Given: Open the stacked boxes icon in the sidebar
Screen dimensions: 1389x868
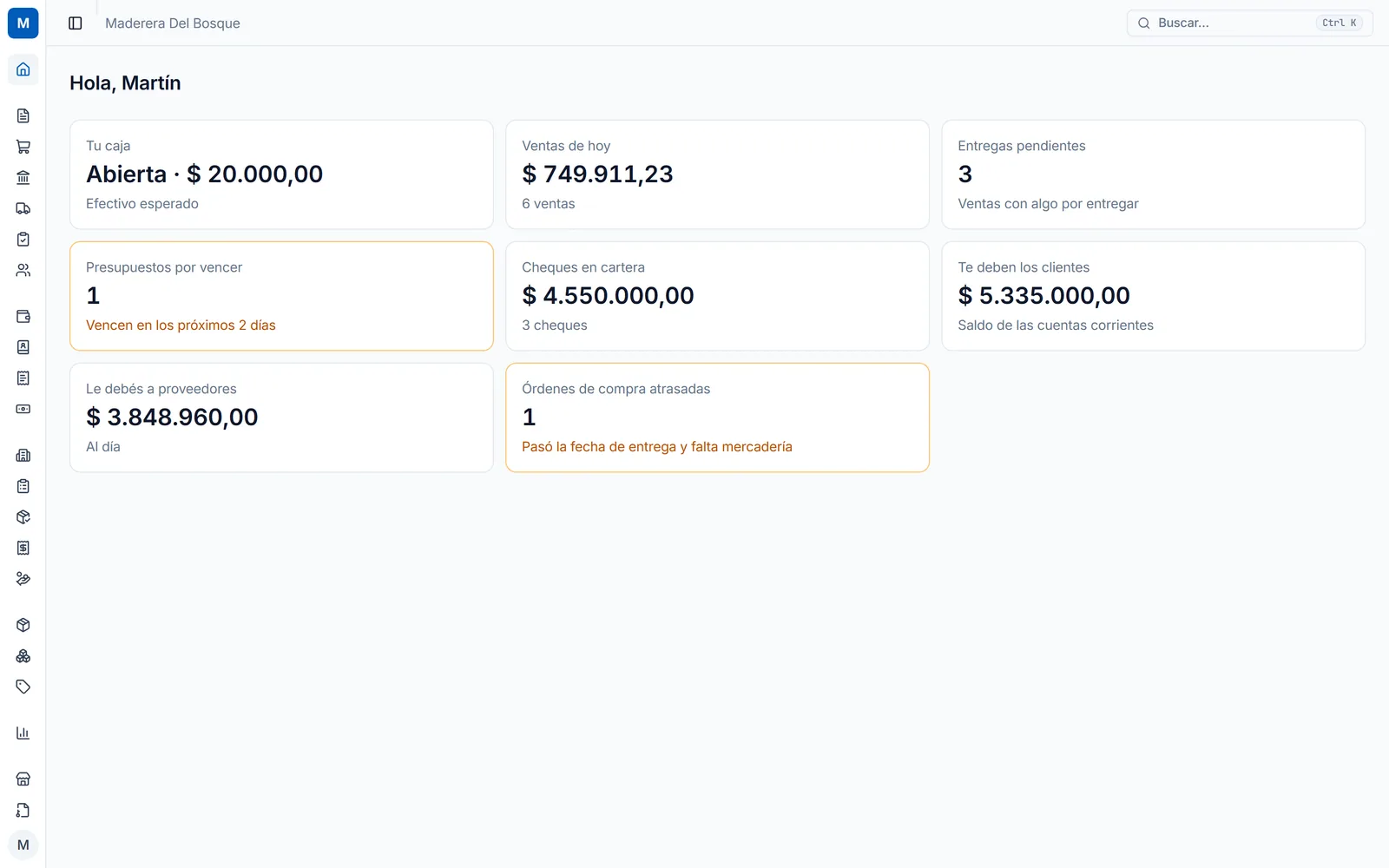Looking at the screenshot, I should [23, 656].
